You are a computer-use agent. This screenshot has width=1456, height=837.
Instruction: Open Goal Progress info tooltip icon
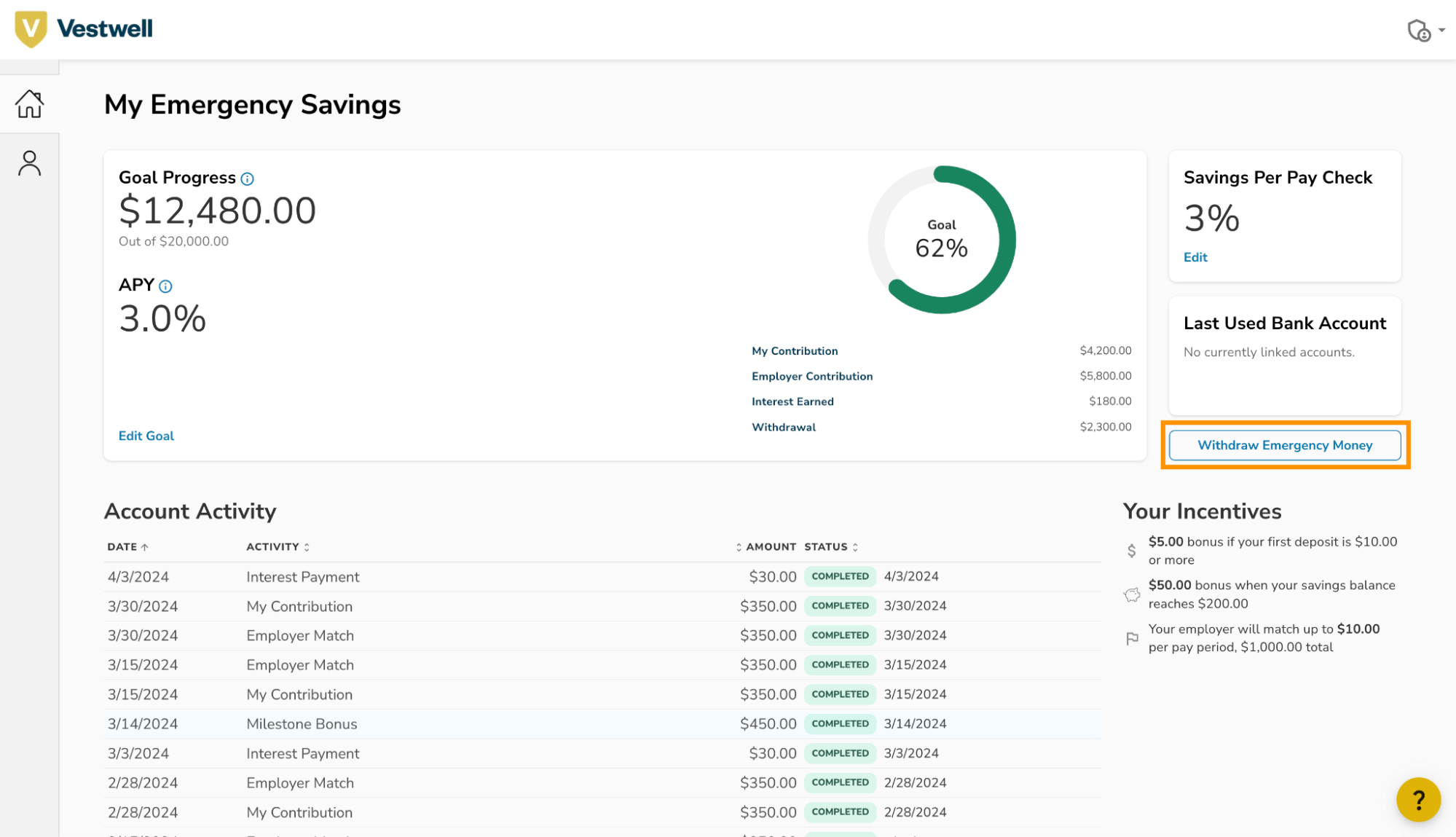(248, 178)
